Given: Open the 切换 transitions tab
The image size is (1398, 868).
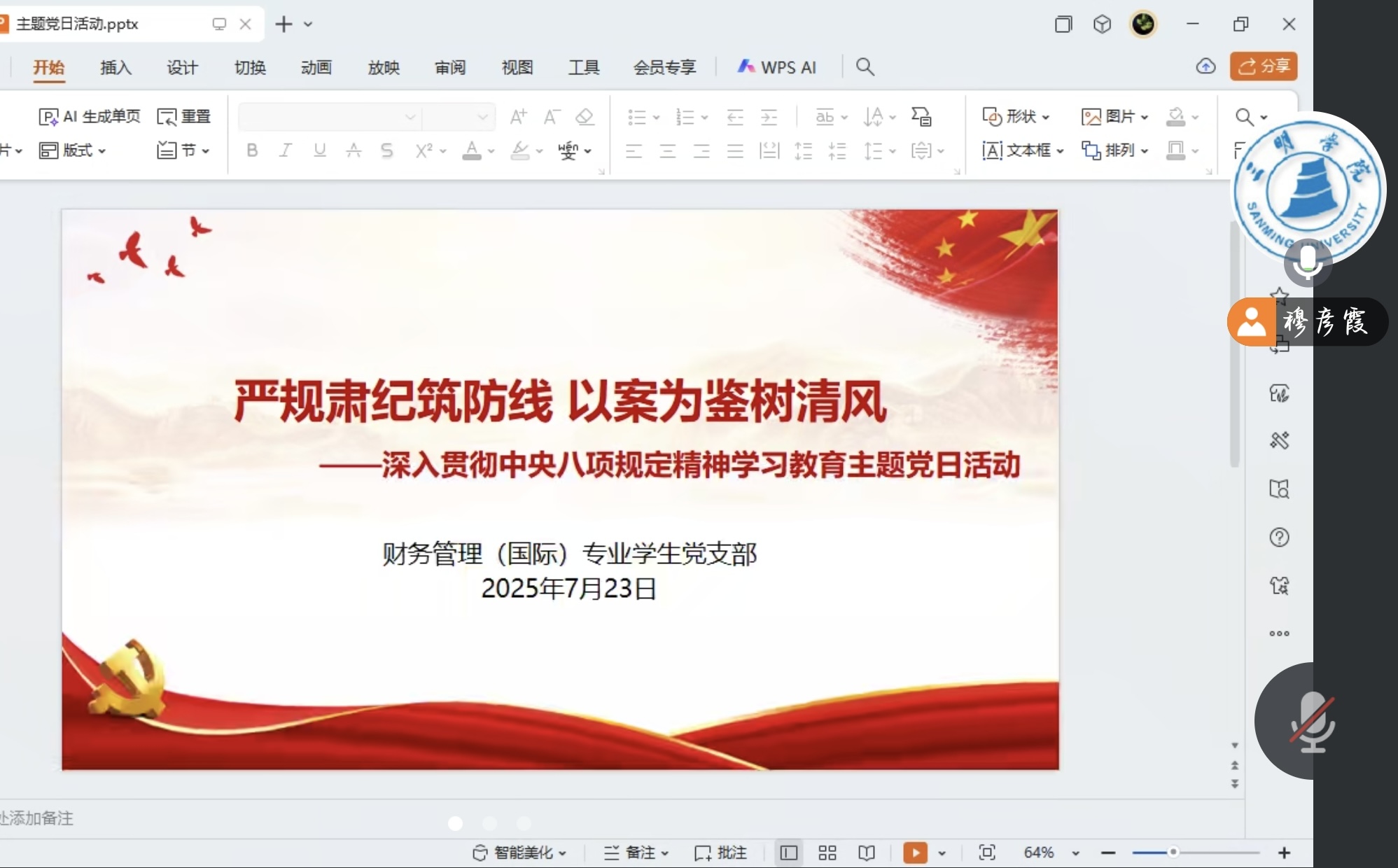Looking at the screenshot, I should click(x=250, y=67).
